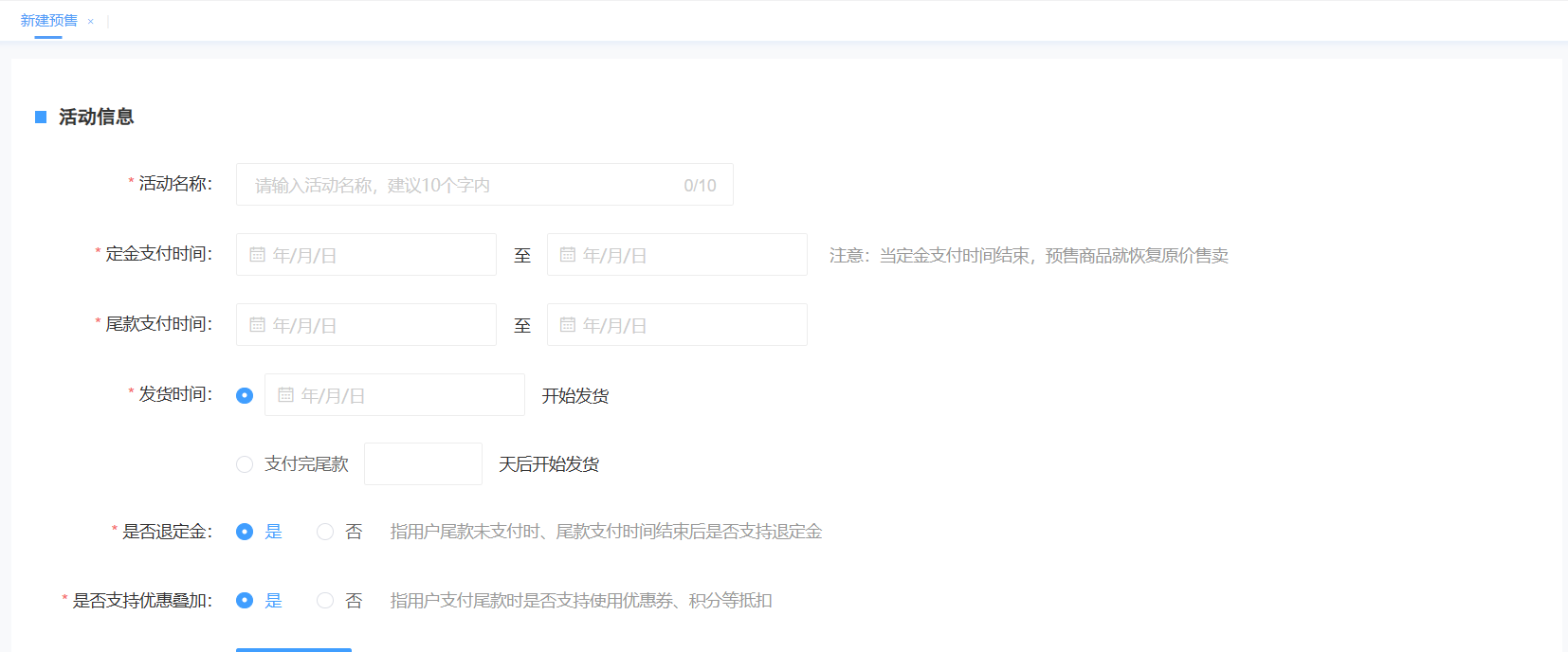Choose 是 for 是否退定金
This screenshot has width=1568, height=652.
pyautogui.click(x=245, y=532)
